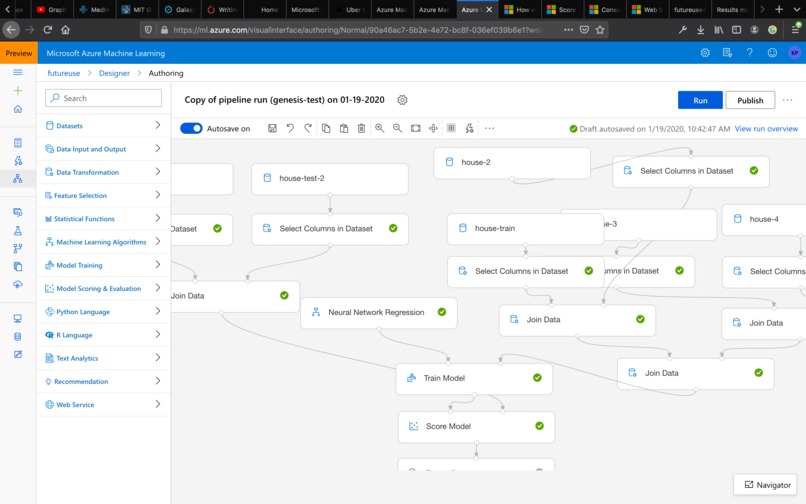Click the green plus Create new icon

tap(18, 91)
